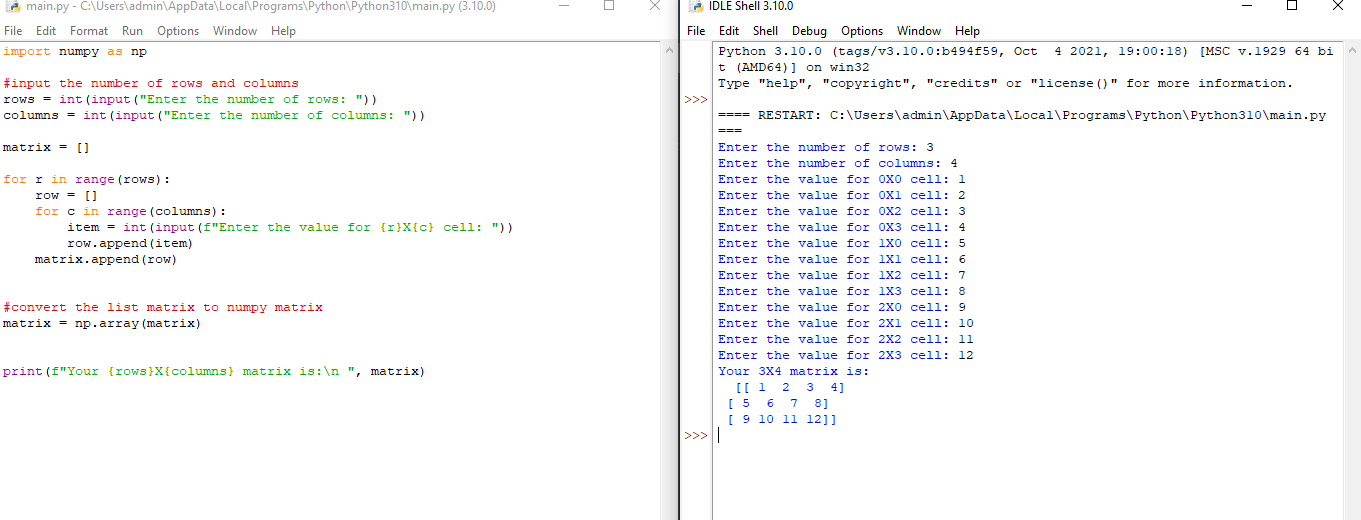1361x520 pixels.
Task: Close the main.py editor window
Action: (655, 7)
